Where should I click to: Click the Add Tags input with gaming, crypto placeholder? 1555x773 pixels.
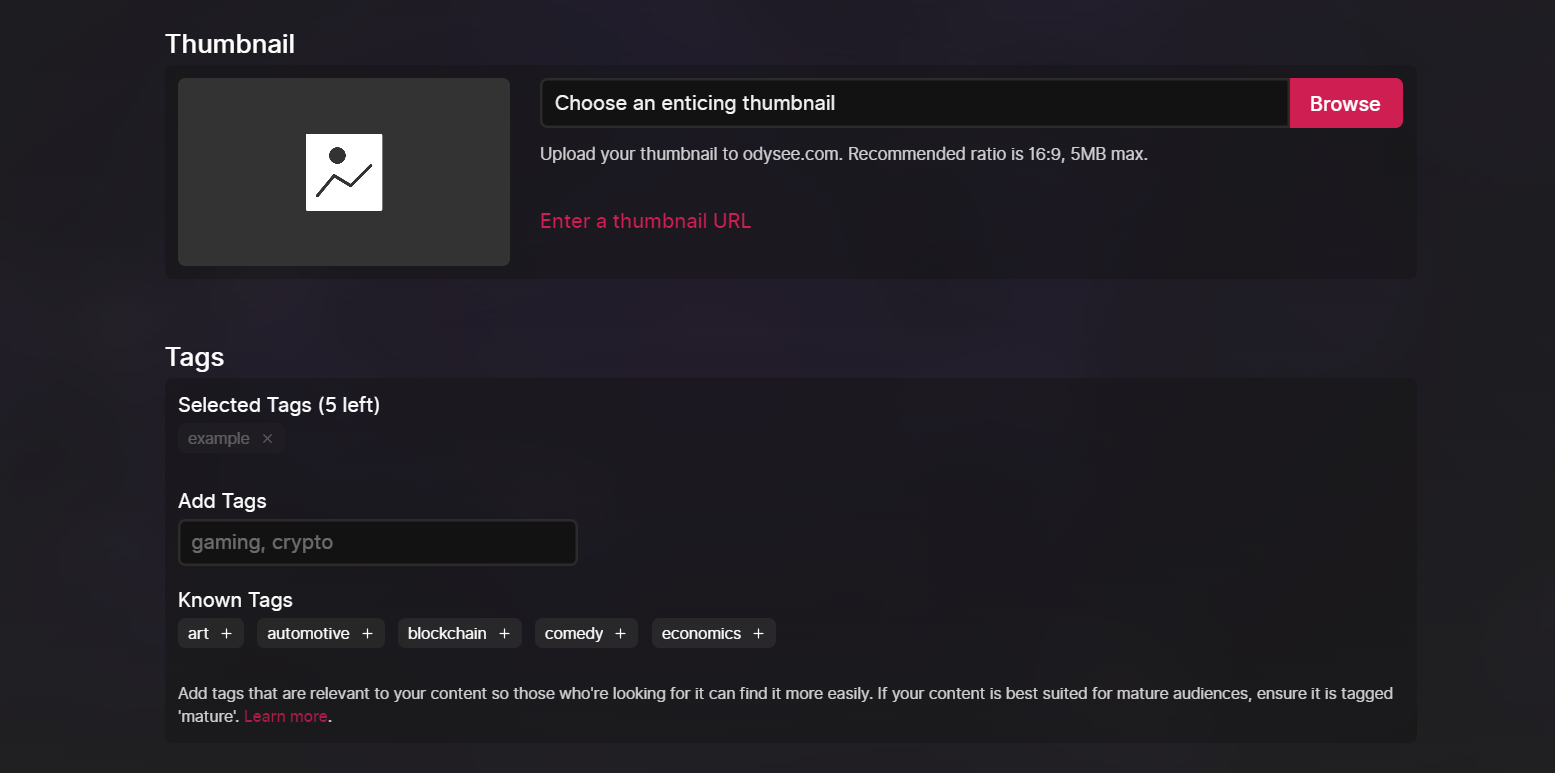click(x=377, y=542)
